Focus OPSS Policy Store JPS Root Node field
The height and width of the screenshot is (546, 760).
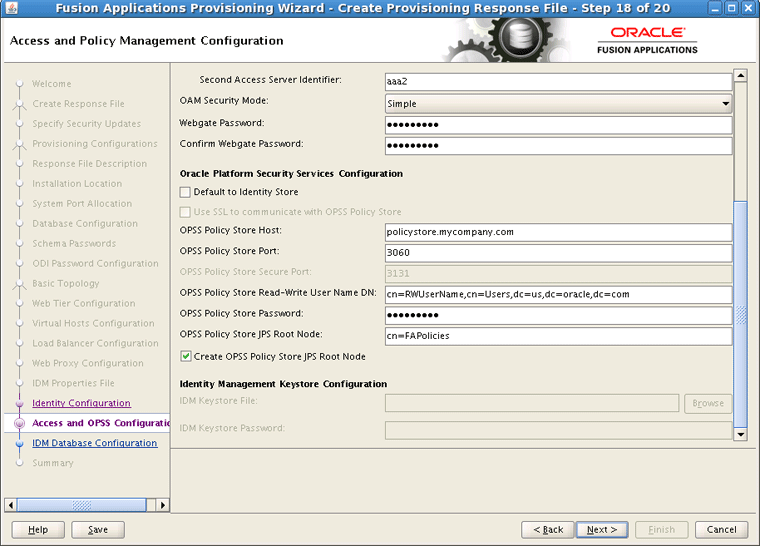click(x=558, y=336)
